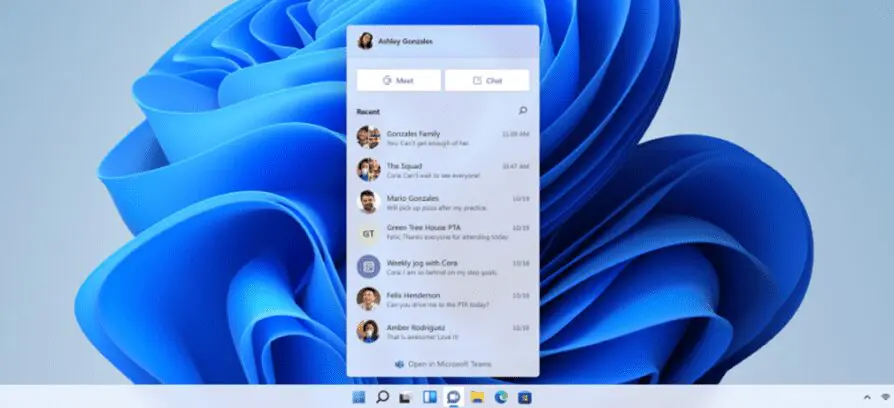Click the Recent section heading
894x408 pixels.
click(368, 112)
